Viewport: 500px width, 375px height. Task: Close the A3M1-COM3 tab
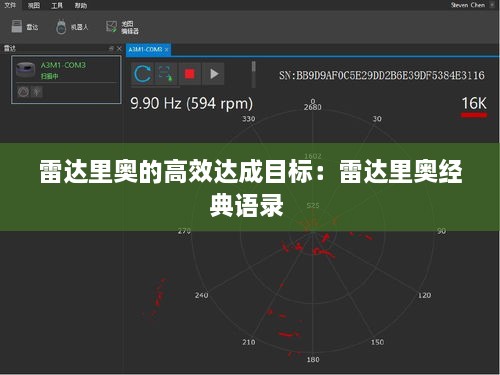167,50
